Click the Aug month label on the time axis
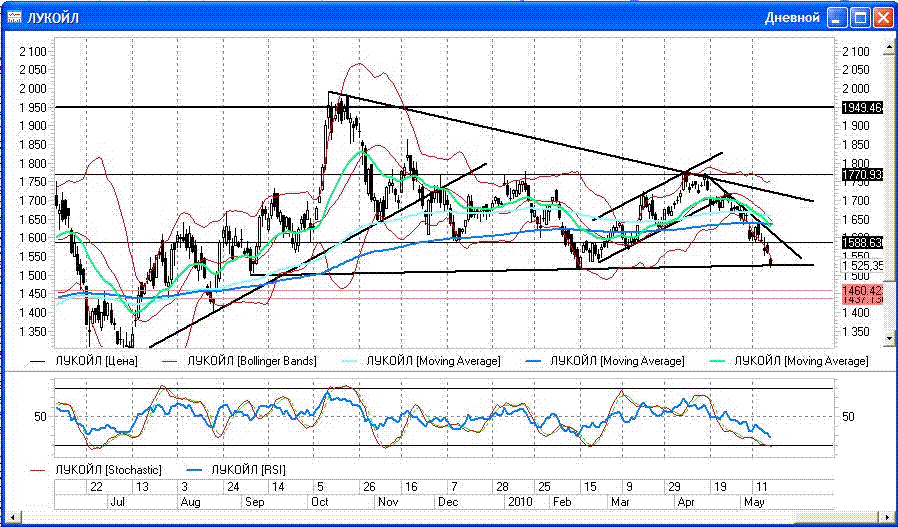898x527 pixels. click(x=191, y=502)
